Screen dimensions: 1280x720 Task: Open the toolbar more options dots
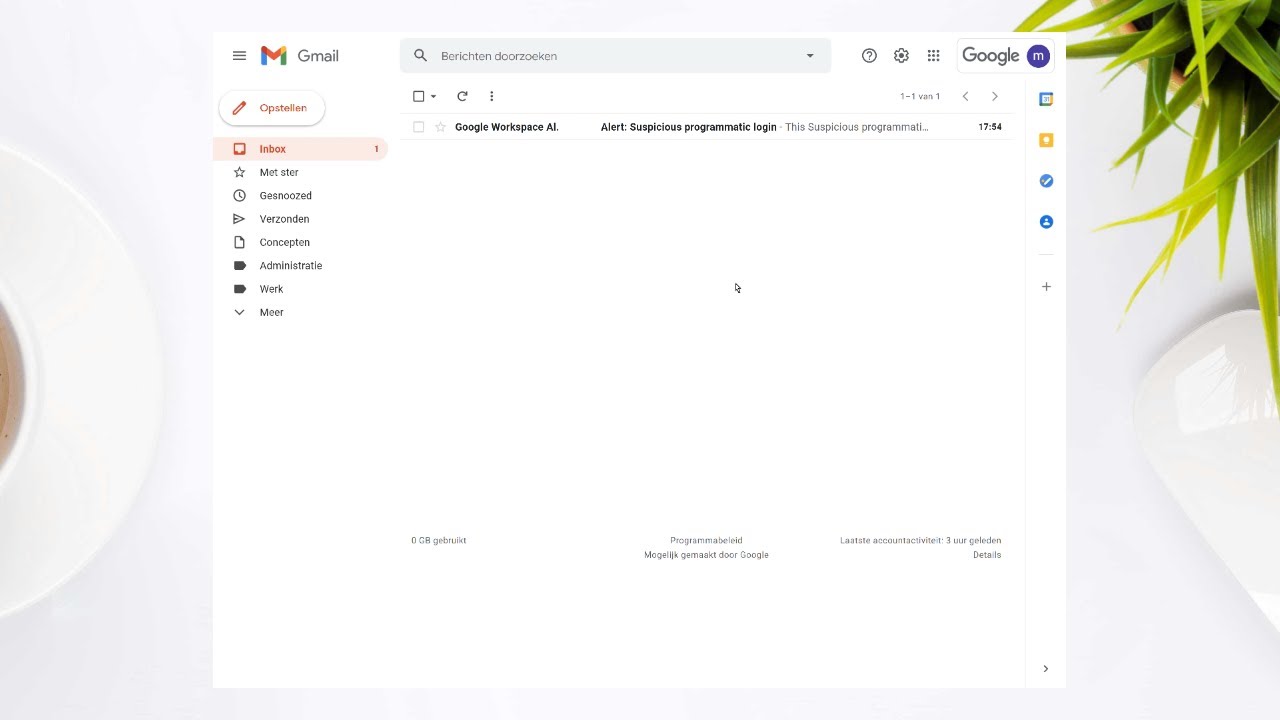[x=491, y=96]
